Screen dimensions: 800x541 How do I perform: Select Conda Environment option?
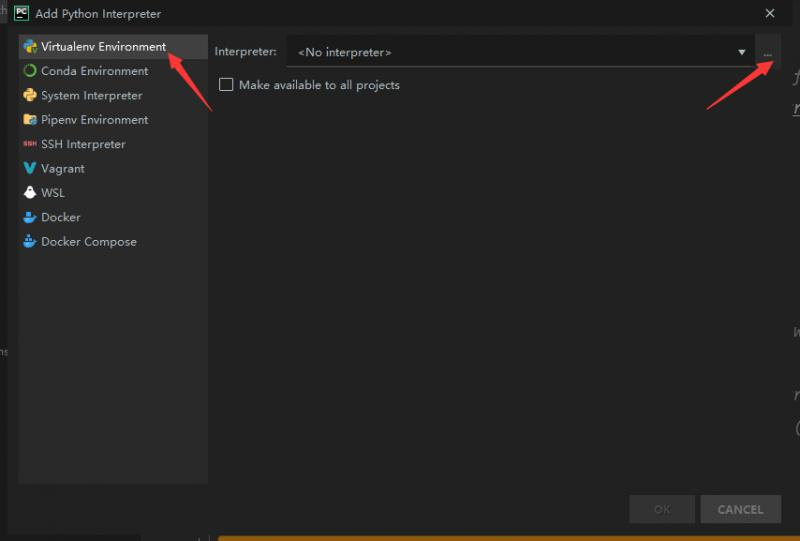(113, 71)
